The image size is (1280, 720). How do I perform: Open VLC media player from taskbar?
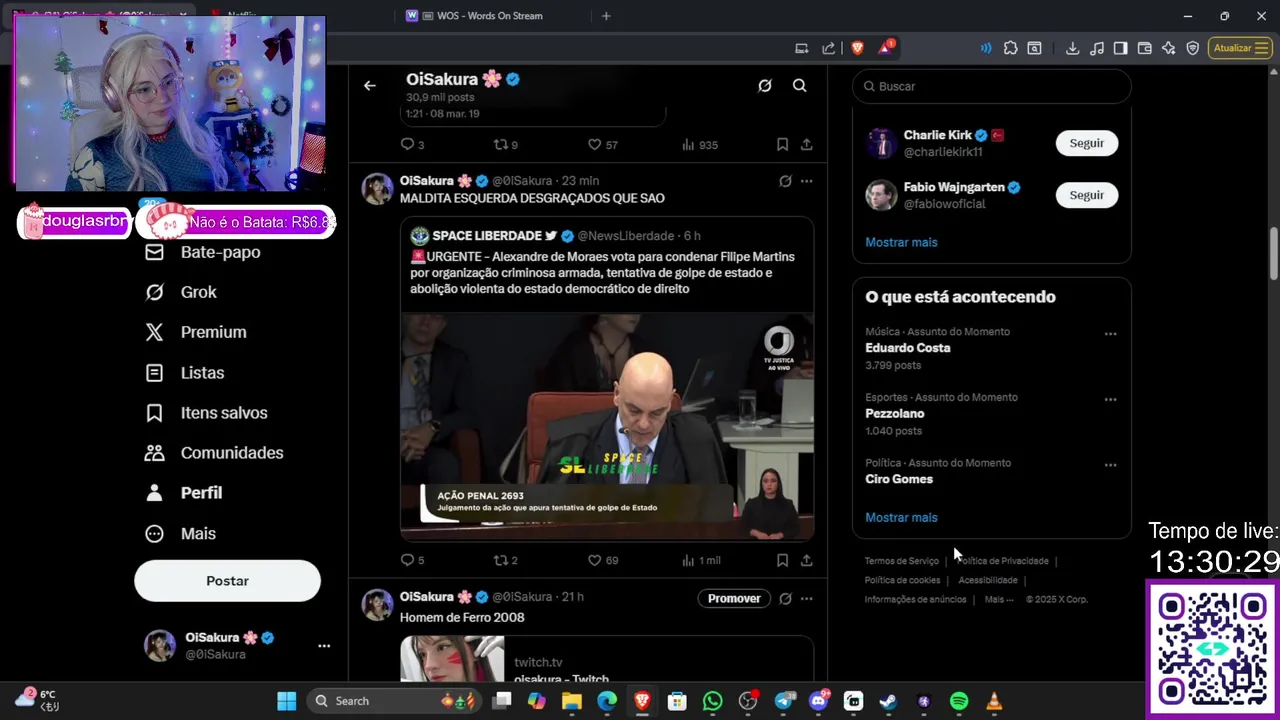pos(994,701)
